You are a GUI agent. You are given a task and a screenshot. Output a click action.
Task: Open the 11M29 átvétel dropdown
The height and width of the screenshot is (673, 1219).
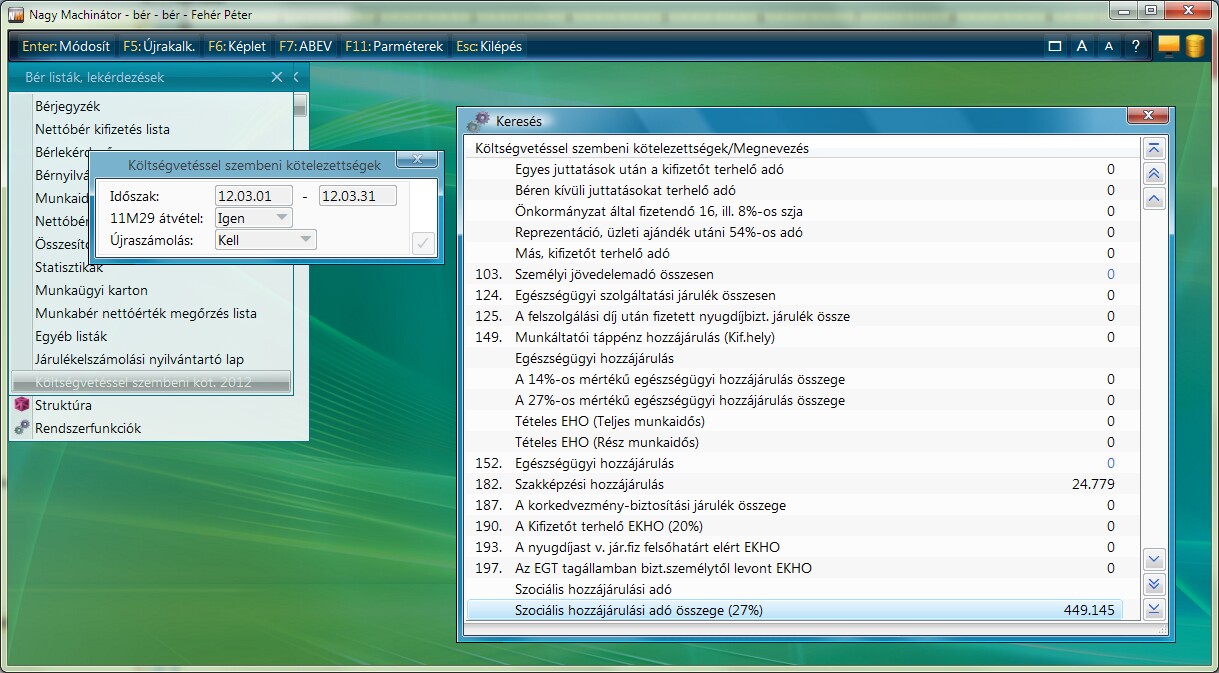282,218
